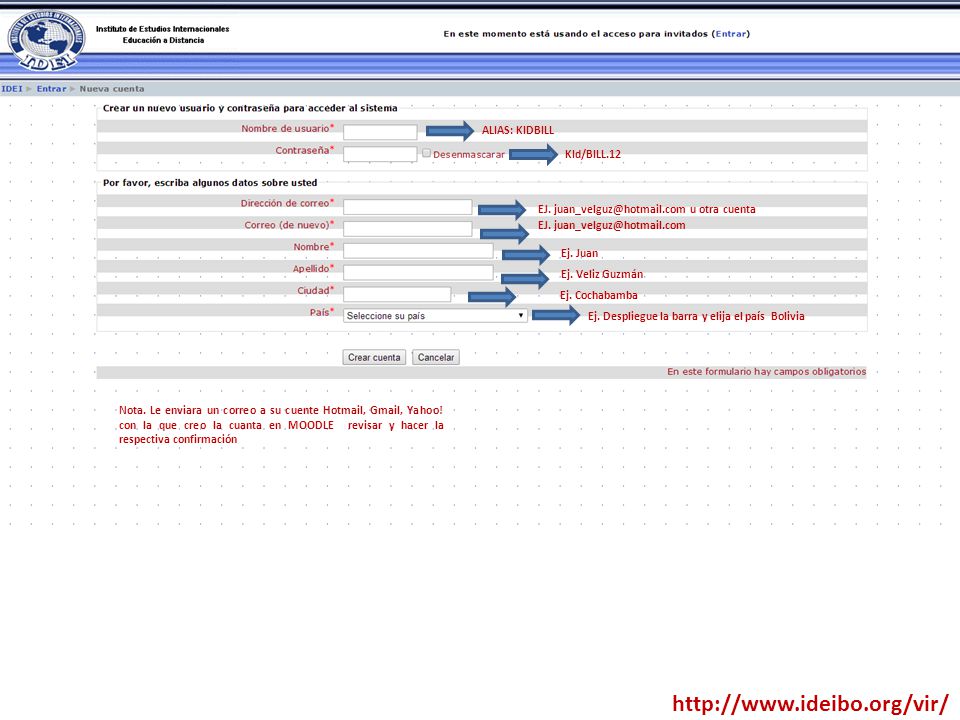Click the http://www.ideibo.org/vir/ URL text
Image resolution: width=960 pixels, height=720 pixels.
[810, 703]
